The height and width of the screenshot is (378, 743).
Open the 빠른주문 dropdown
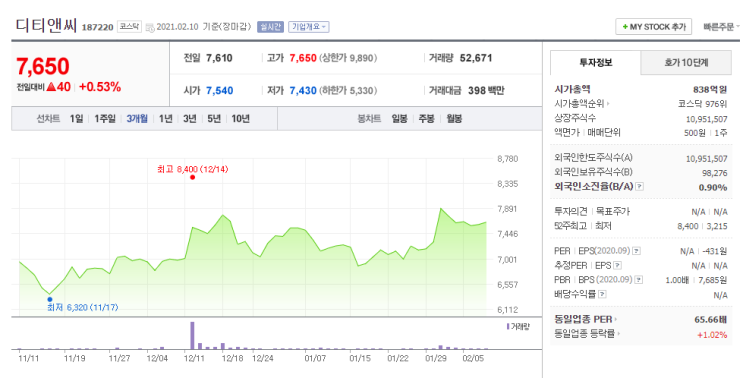click(721, 27)
